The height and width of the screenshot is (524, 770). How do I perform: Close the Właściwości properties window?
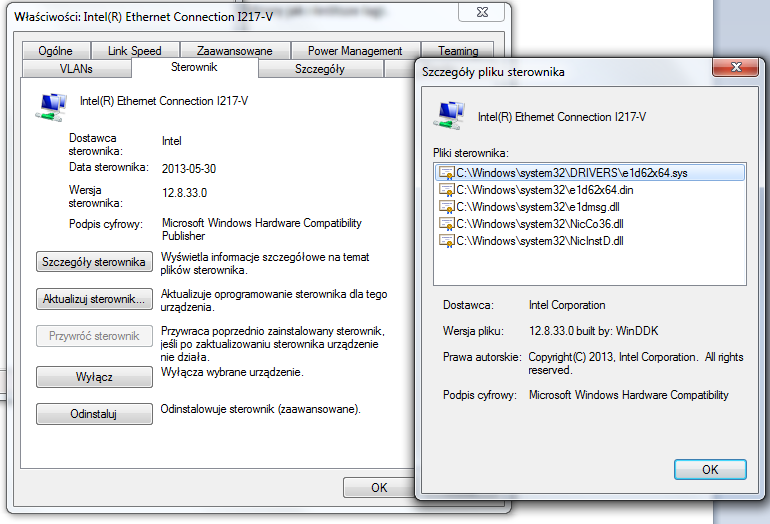click(x=482, y=12)
